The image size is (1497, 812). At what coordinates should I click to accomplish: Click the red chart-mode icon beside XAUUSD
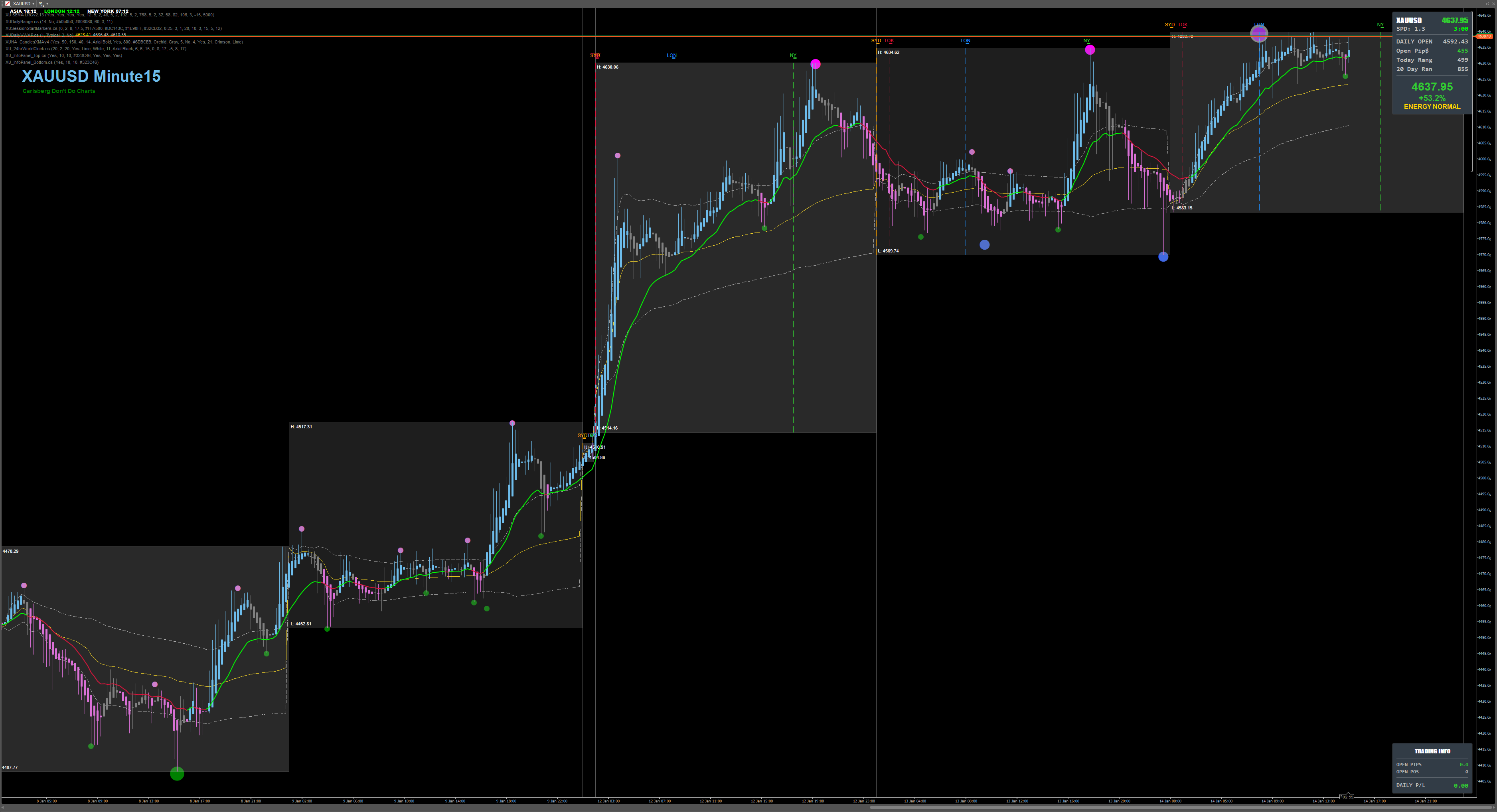pos(8,4)
